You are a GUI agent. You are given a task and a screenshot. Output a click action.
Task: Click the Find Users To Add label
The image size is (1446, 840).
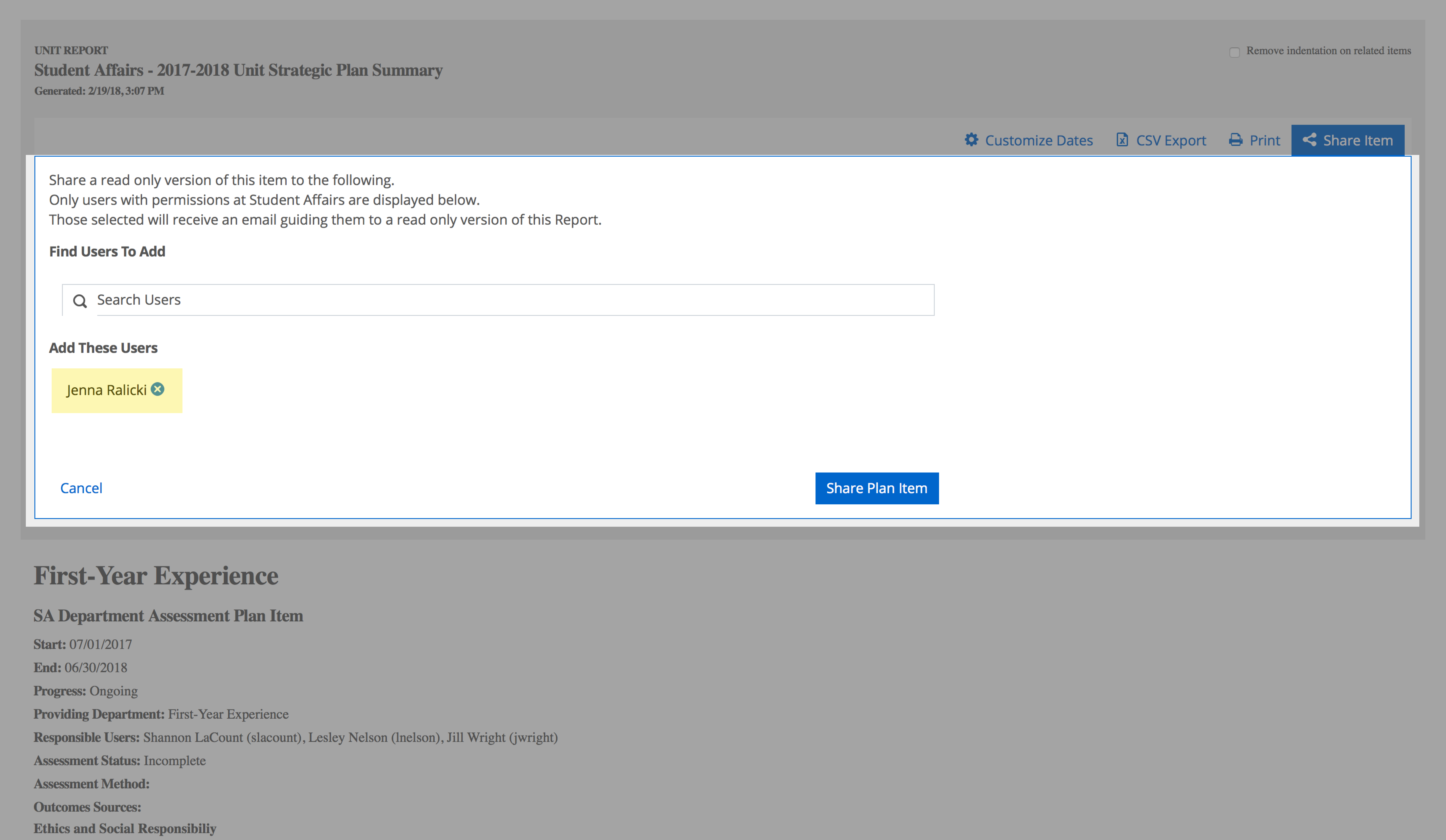click(x=107, y=251)
